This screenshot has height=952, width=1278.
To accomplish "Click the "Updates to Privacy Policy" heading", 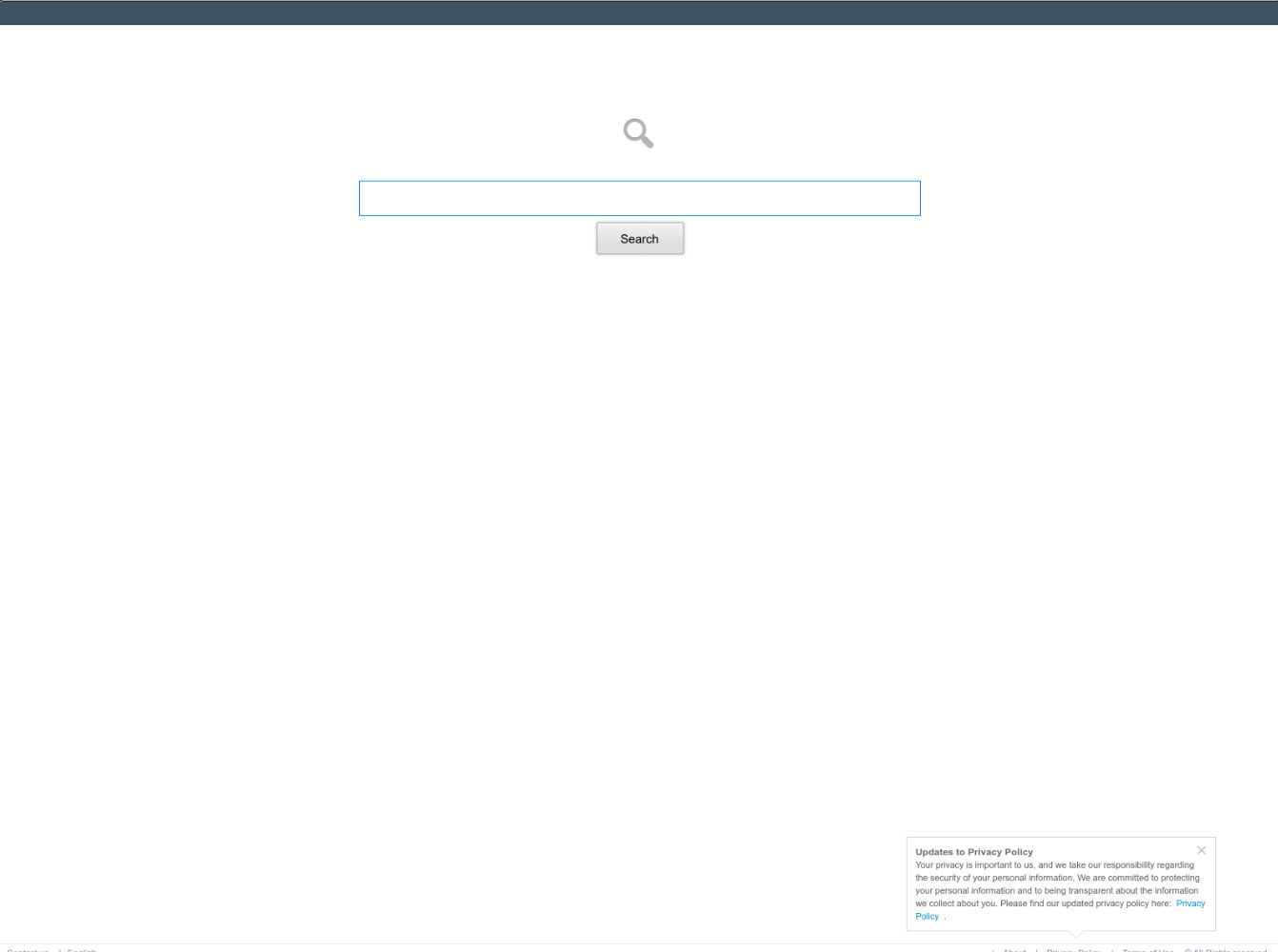I will pos(974,852).
